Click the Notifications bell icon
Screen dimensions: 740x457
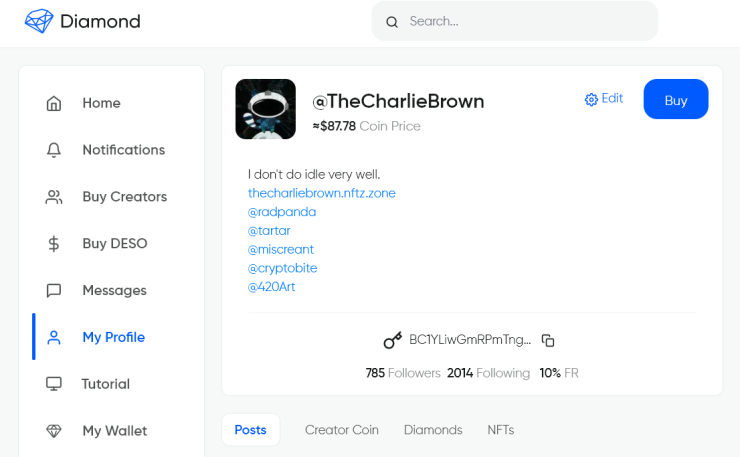pyautogui.click(x=54, y=150)
